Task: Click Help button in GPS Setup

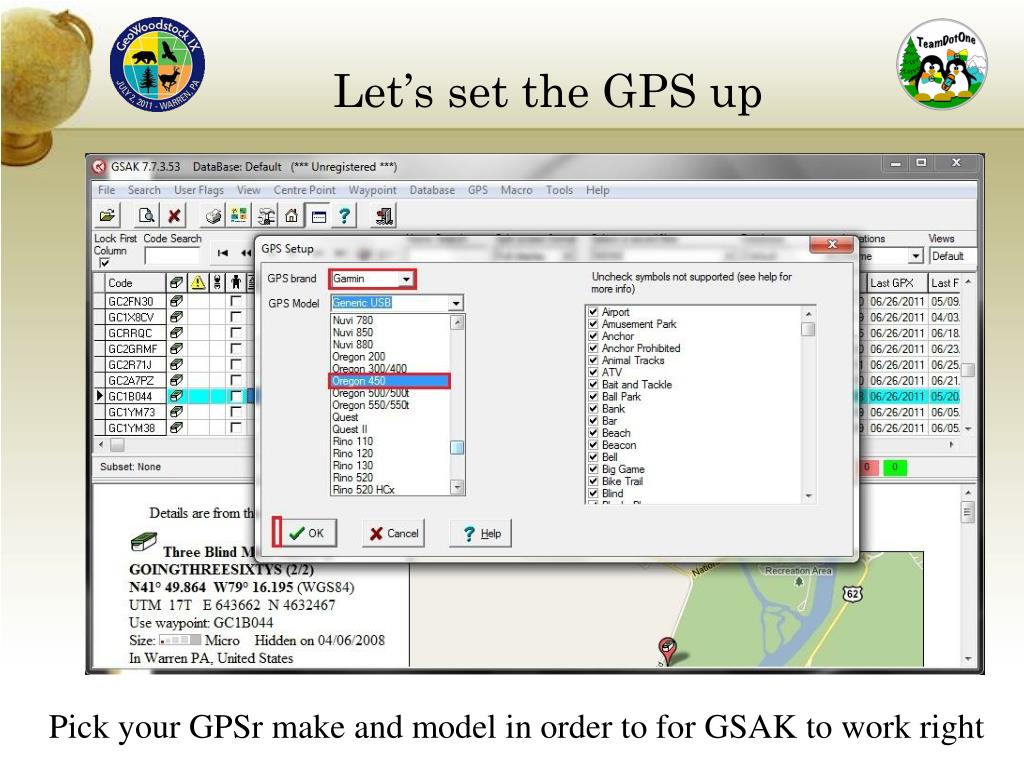Action: (481, 533)
